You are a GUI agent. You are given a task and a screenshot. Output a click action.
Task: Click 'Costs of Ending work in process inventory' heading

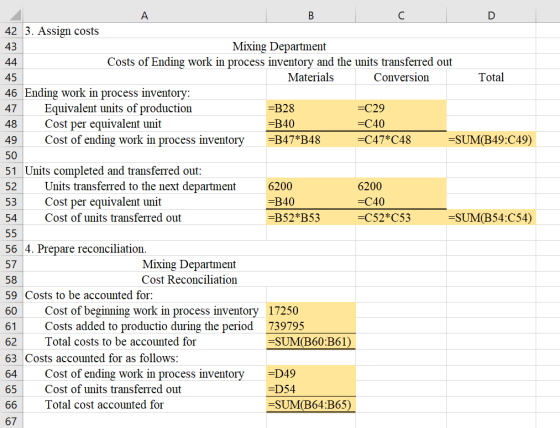point(279,62)
